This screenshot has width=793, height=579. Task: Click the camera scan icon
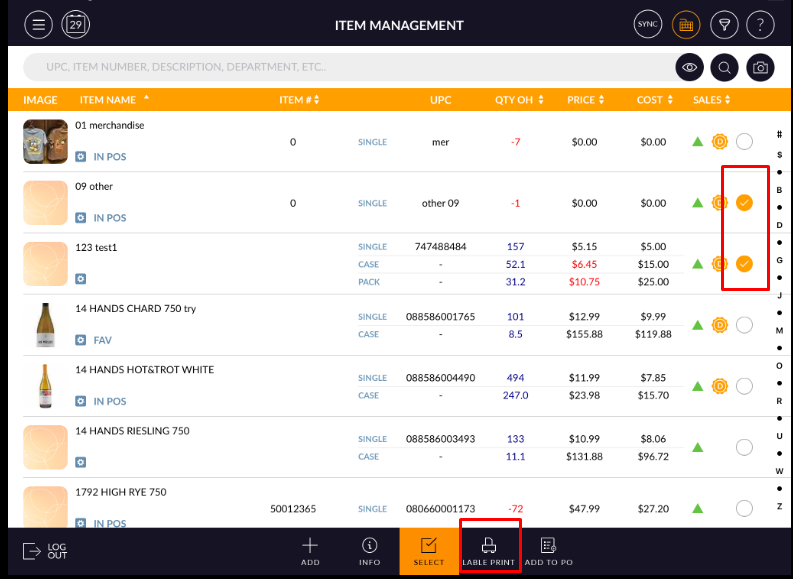[760, 68]
